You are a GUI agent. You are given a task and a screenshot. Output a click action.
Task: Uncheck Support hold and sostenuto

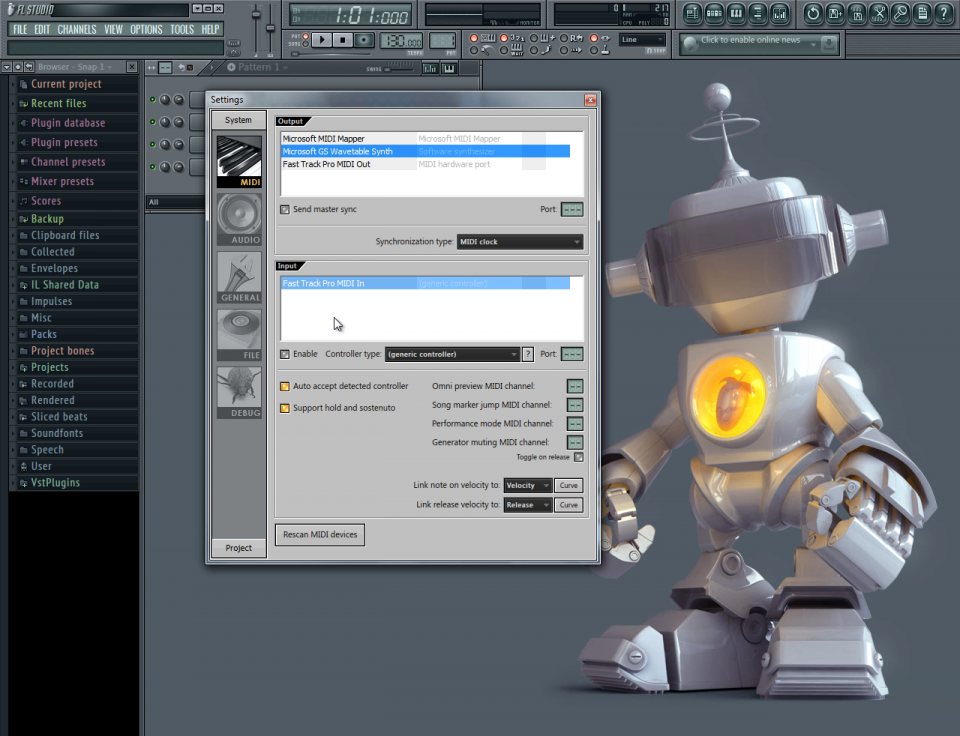pos(285,408)
